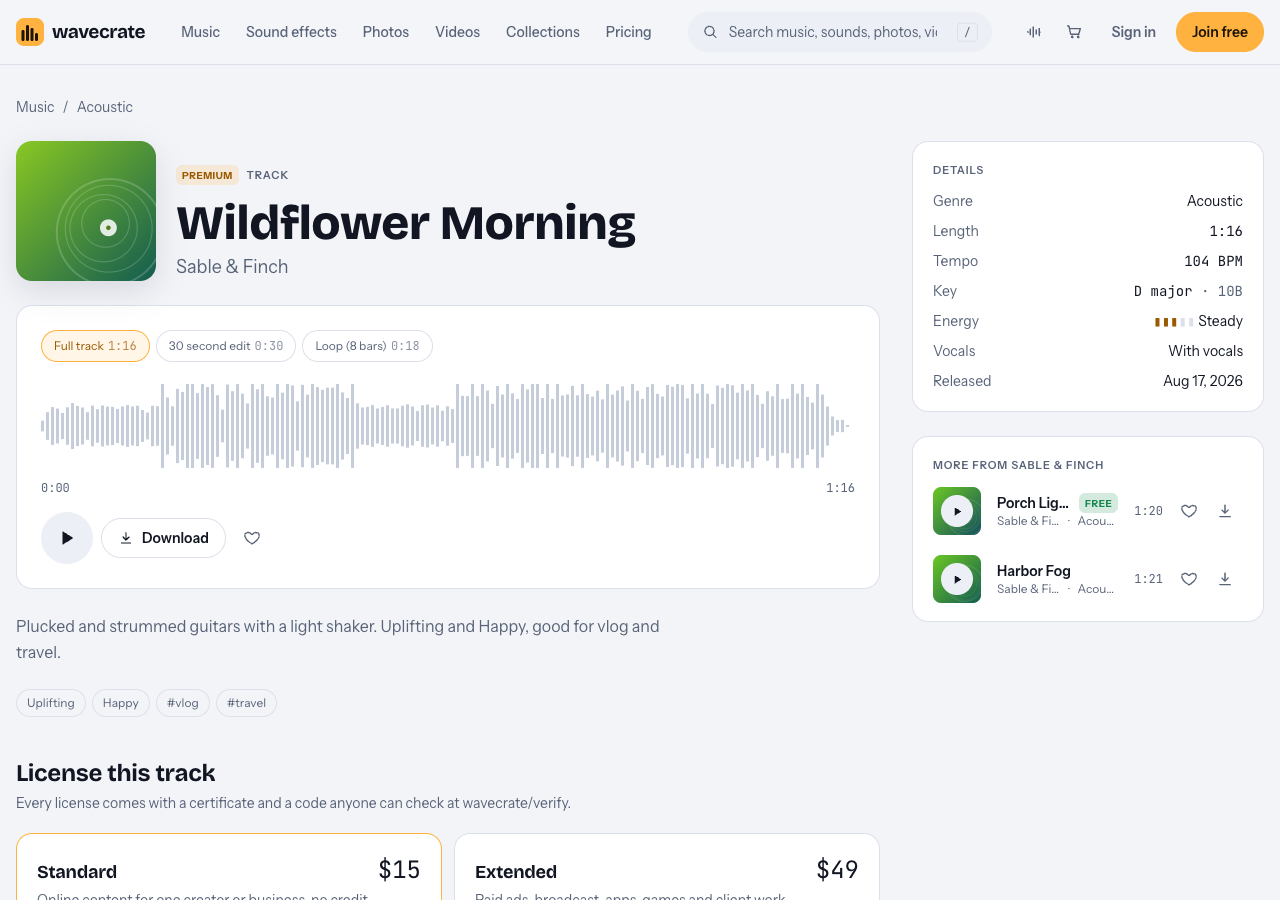This screenshot has height=900, width=1280.
Task: Download the Harbor Fog track
Action: point(1225,579)
